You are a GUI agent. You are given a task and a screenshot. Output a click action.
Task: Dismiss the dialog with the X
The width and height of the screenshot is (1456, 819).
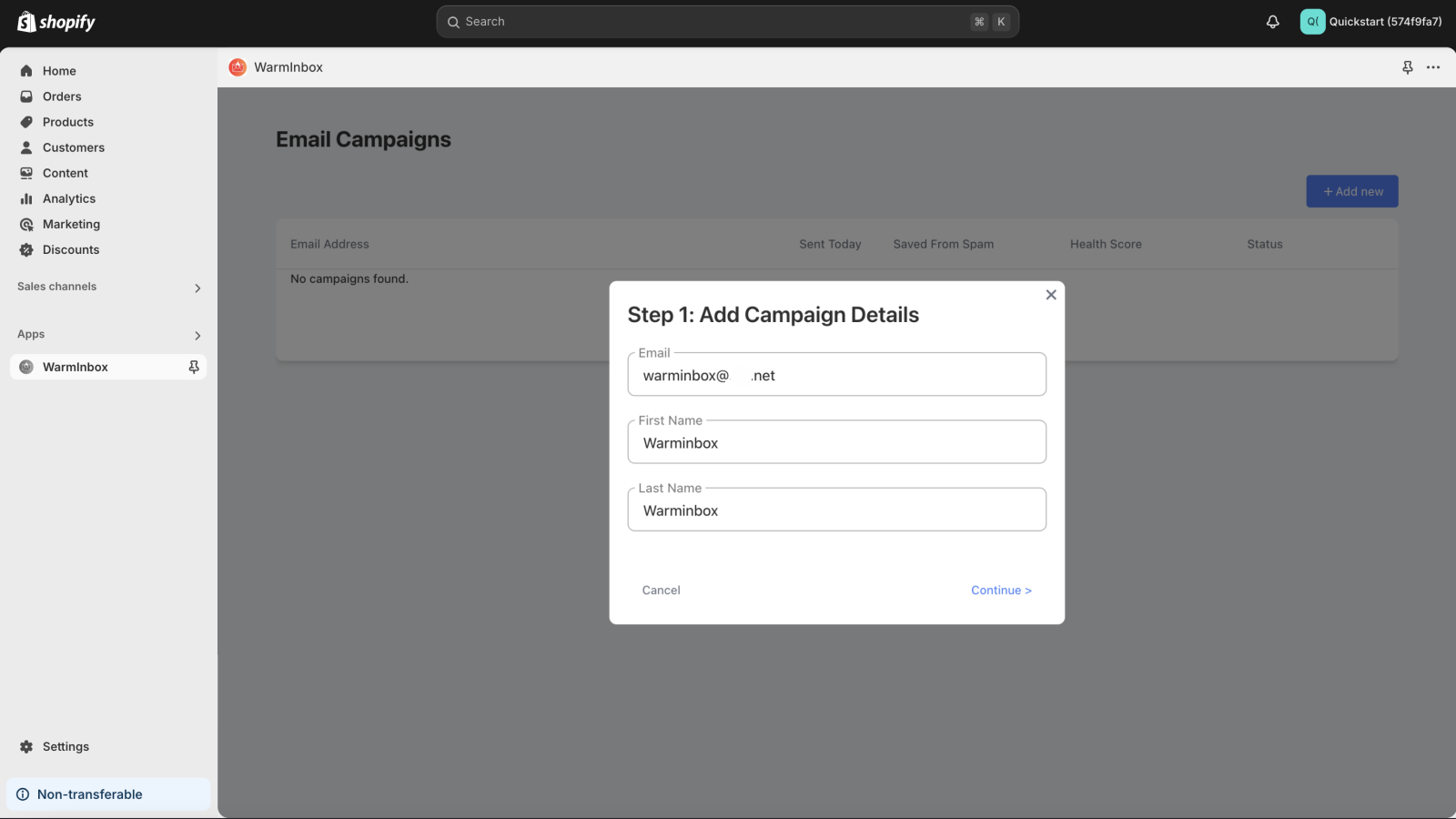(x=1050, y=294)
